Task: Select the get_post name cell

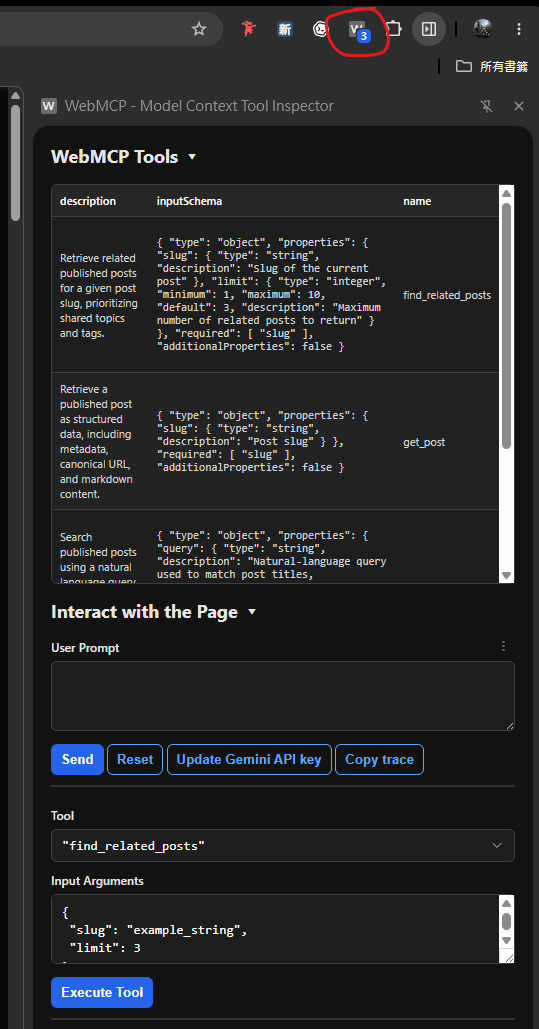Action: click(x=424, y=442)
